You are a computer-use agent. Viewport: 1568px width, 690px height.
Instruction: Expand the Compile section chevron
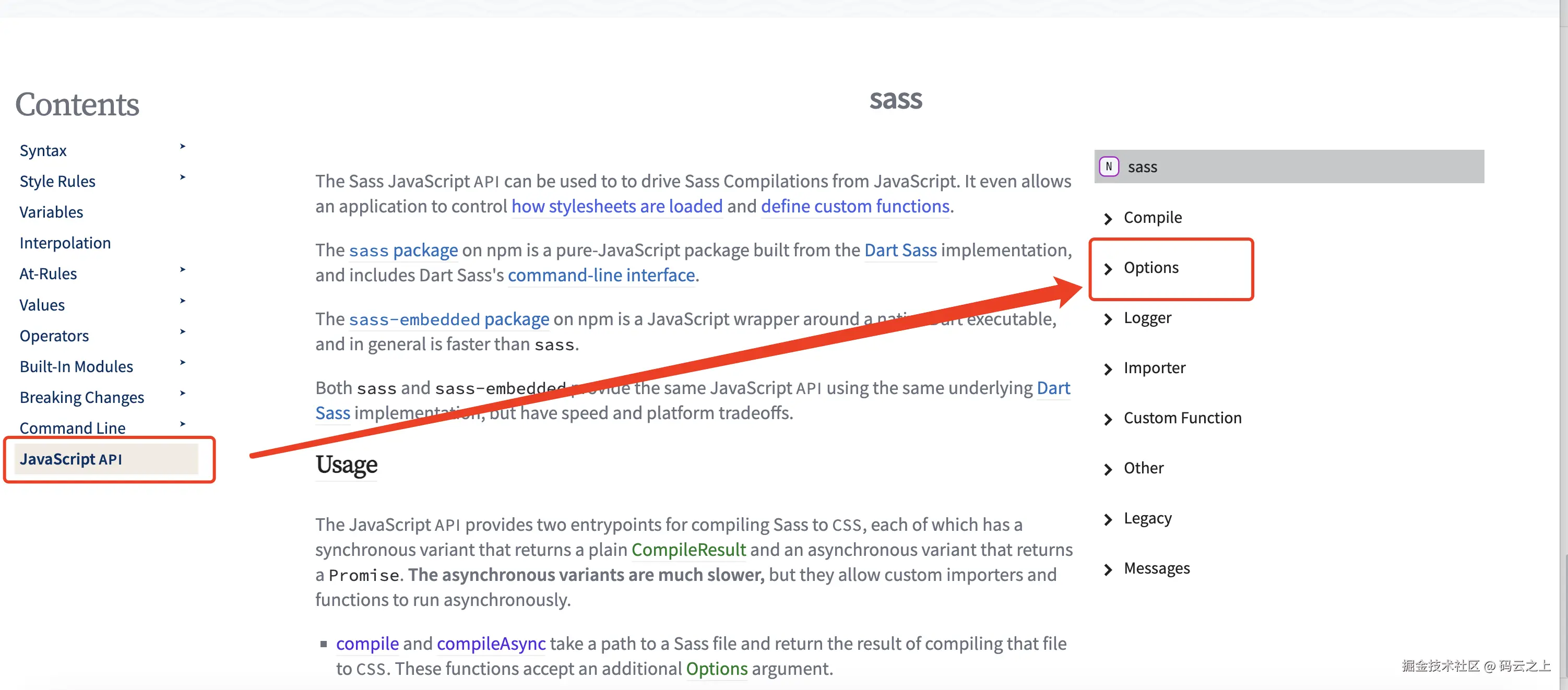pos(1108,219)
